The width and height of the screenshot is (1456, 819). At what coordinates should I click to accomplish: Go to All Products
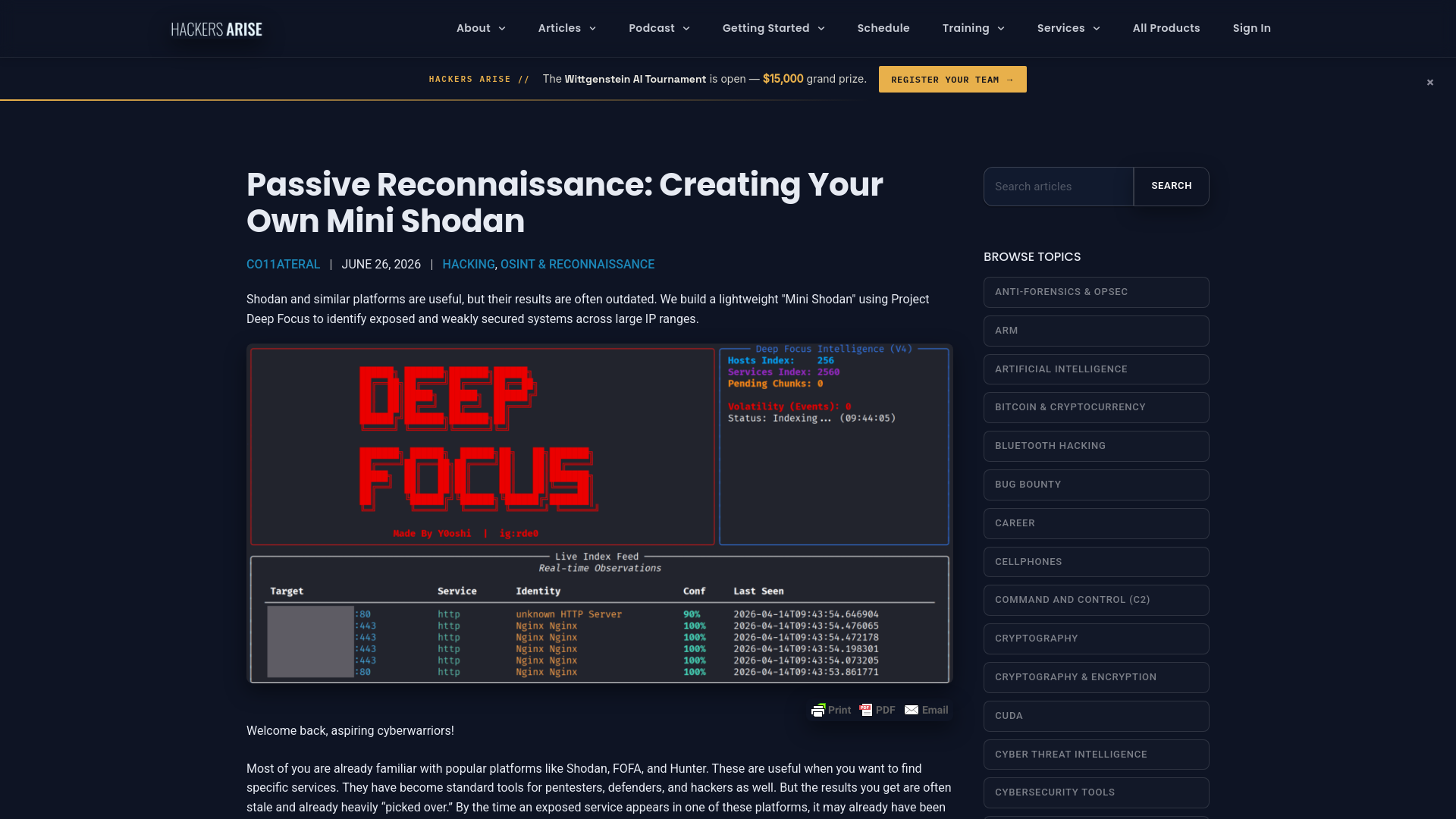point(1166,28)
